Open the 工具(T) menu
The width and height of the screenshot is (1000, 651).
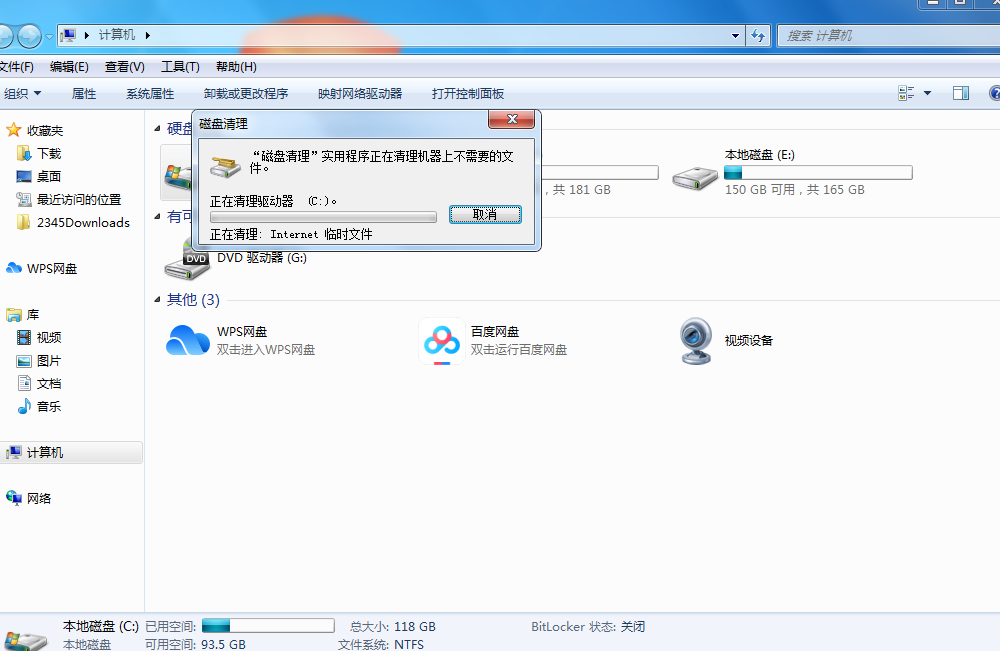point(180,67)
